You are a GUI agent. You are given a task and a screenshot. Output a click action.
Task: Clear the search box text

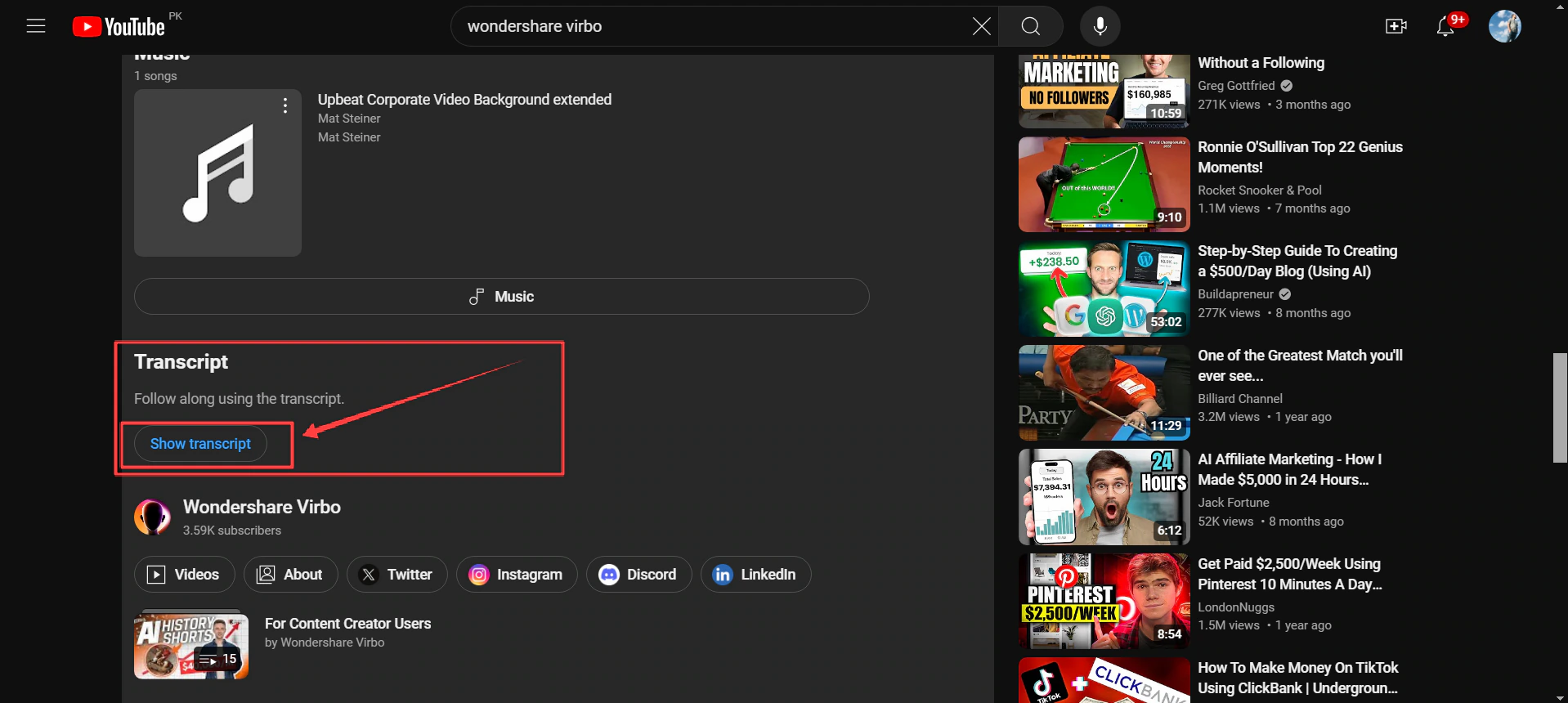[x=981, y=26]
